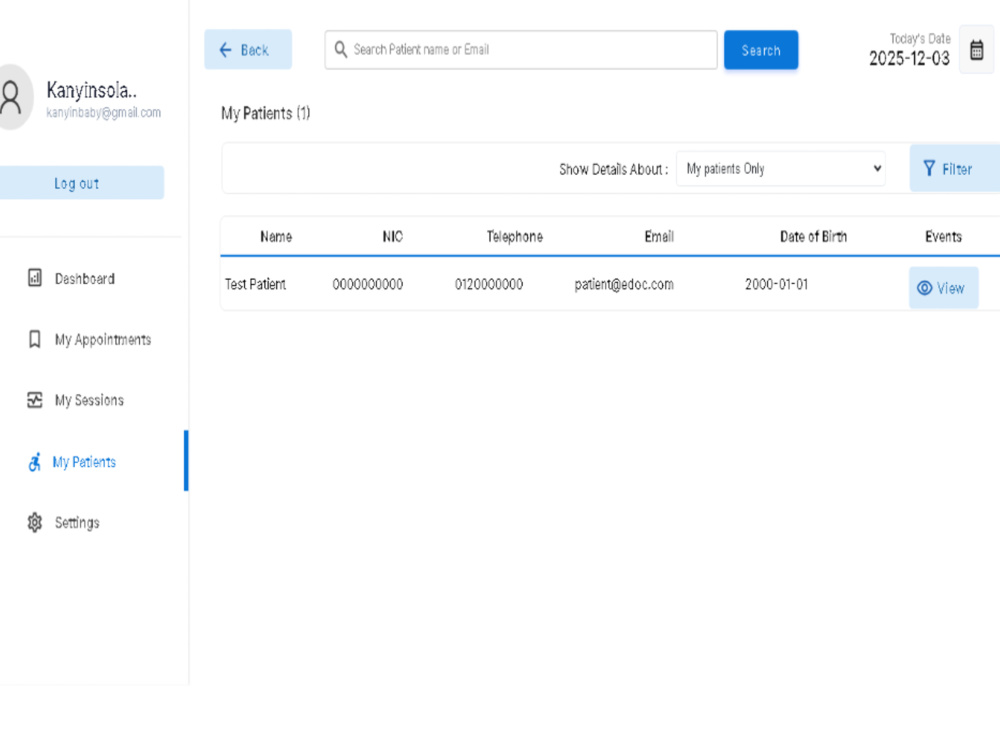Image resolution: width=1000 pixels, height=750 pixels.
Task: Click the eye icon on View button
Action: click(x=924, y=288)
